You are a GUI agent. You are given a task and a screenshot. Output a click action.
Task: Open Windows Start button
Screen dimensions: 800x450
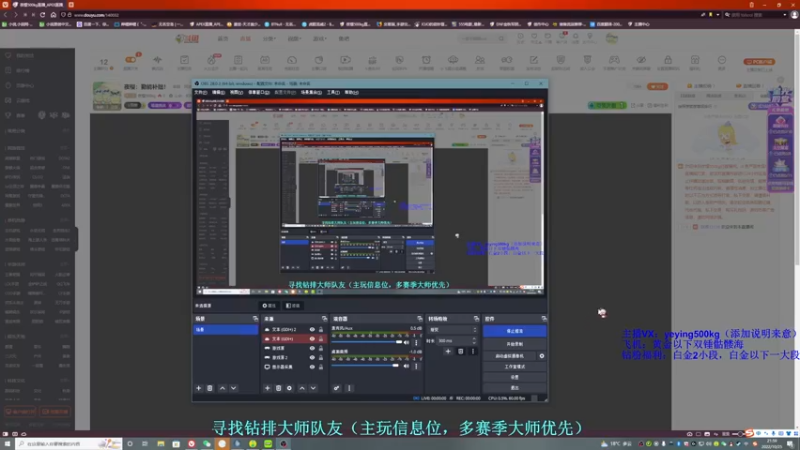[x=7, y=444]
